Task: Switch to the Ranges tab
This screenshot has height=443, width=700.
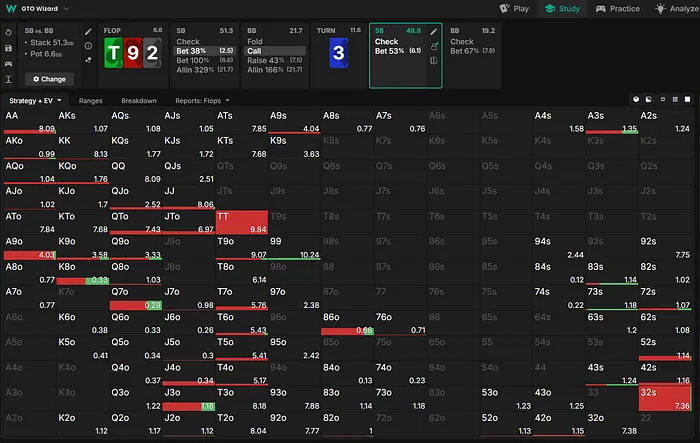Action: (x=91, y=101)
